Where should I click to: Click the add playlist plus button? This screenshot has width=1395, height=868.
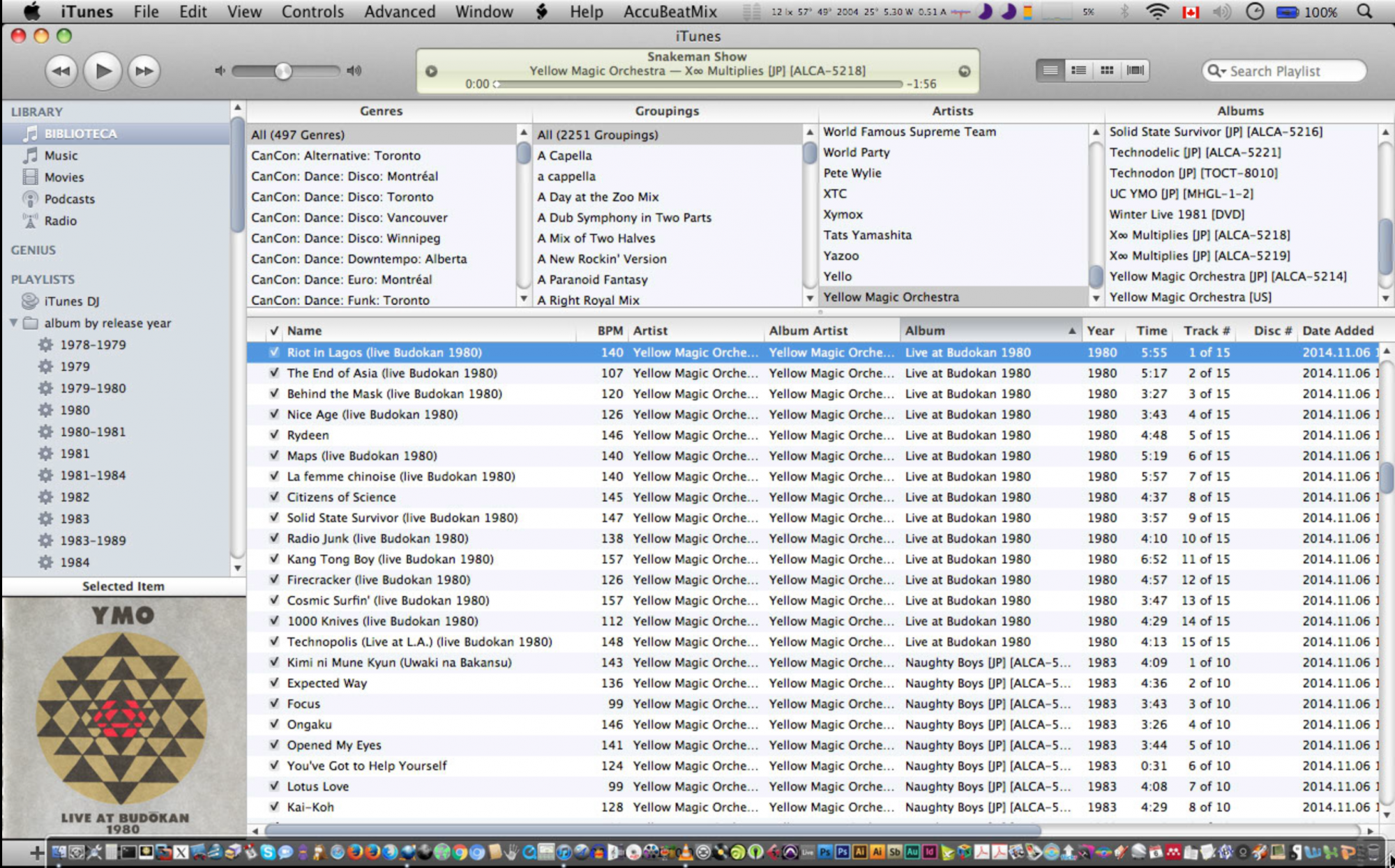(x=36, y=852)
